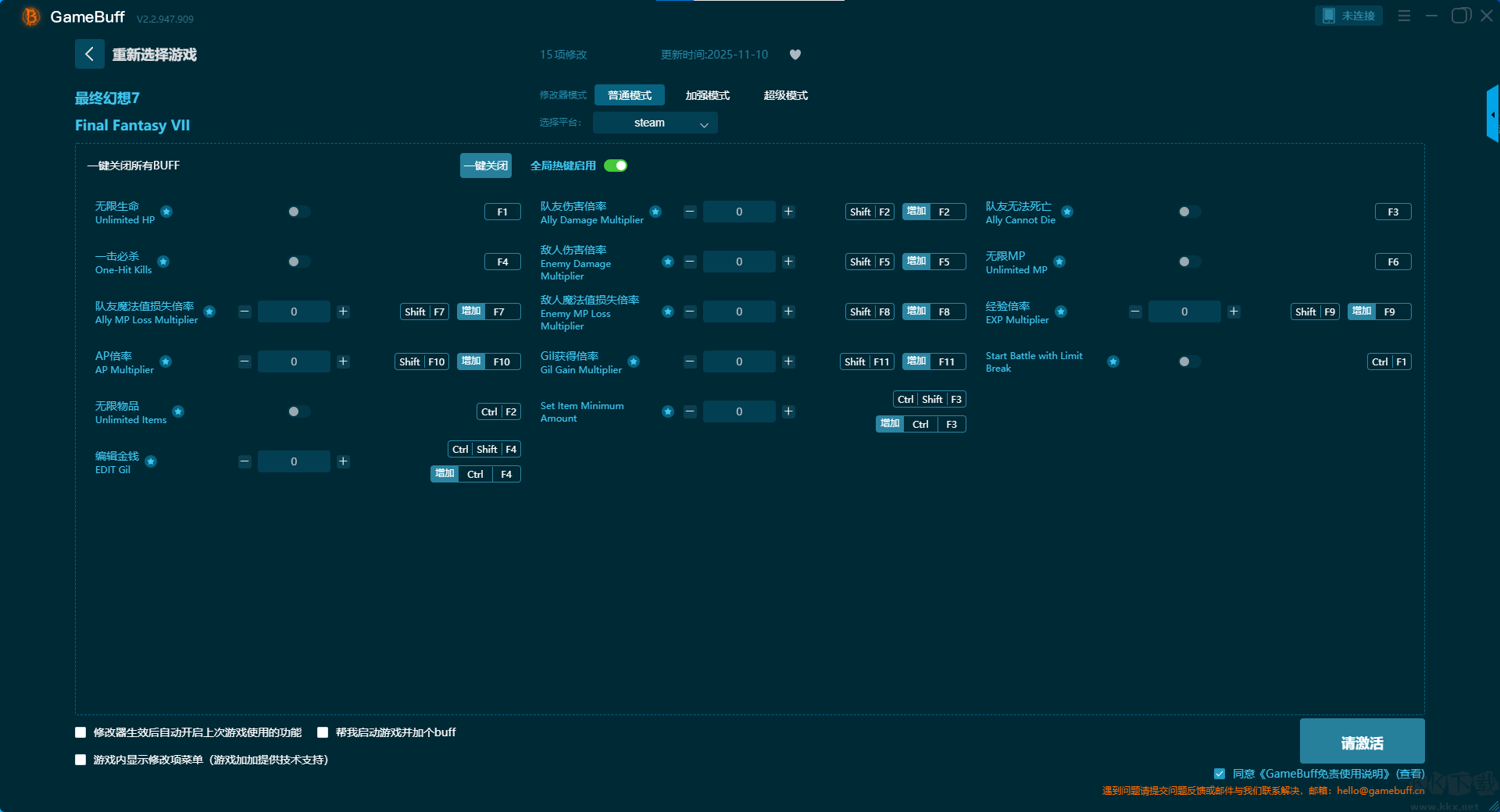The width and height of the screenshot is (1500, 812).
Task: Click the star icon next to EXP Multiplier
Action: pos(1060,312)
